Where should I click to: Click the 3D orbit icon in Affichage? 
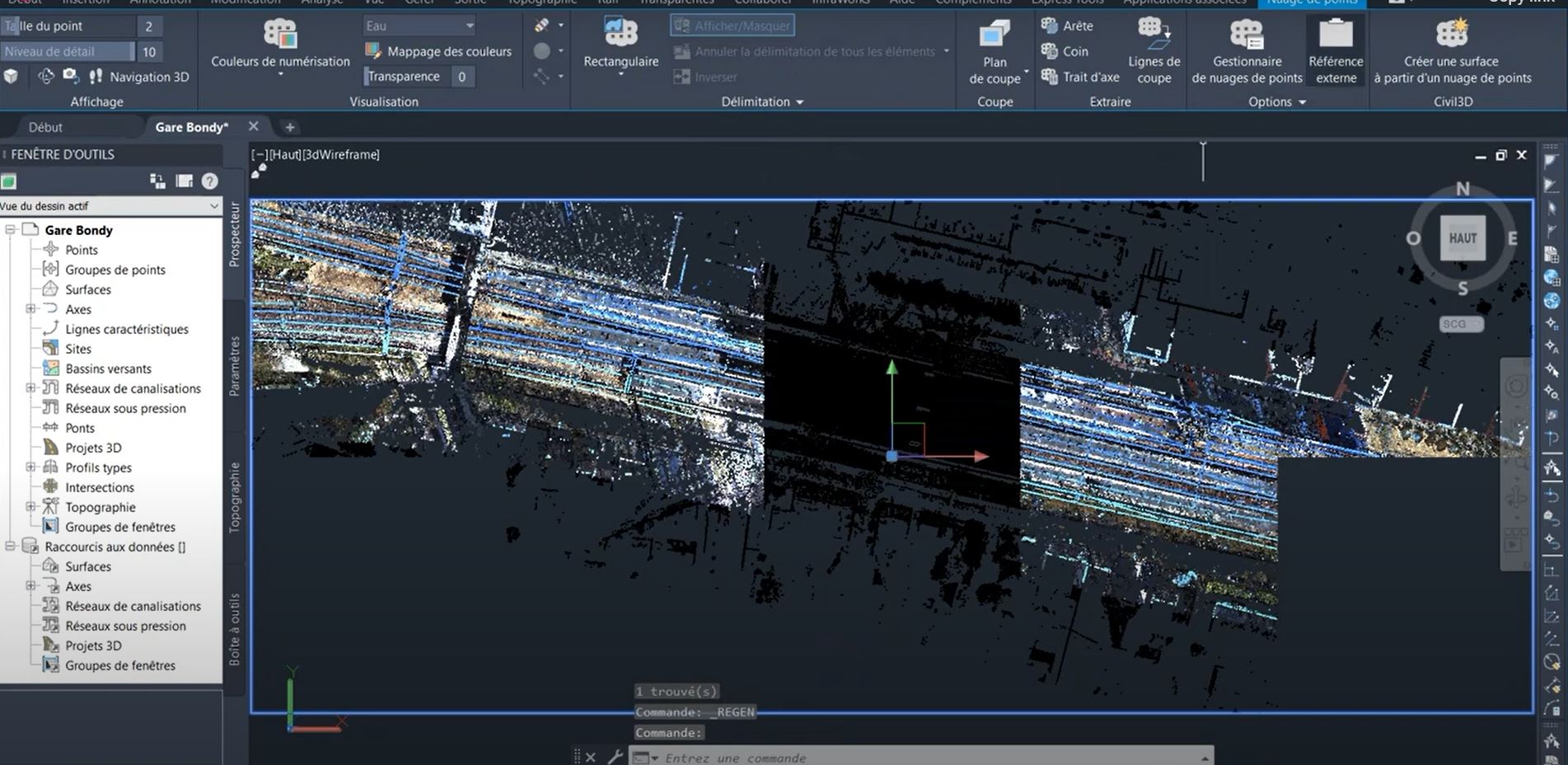click(x=46, y=76)
